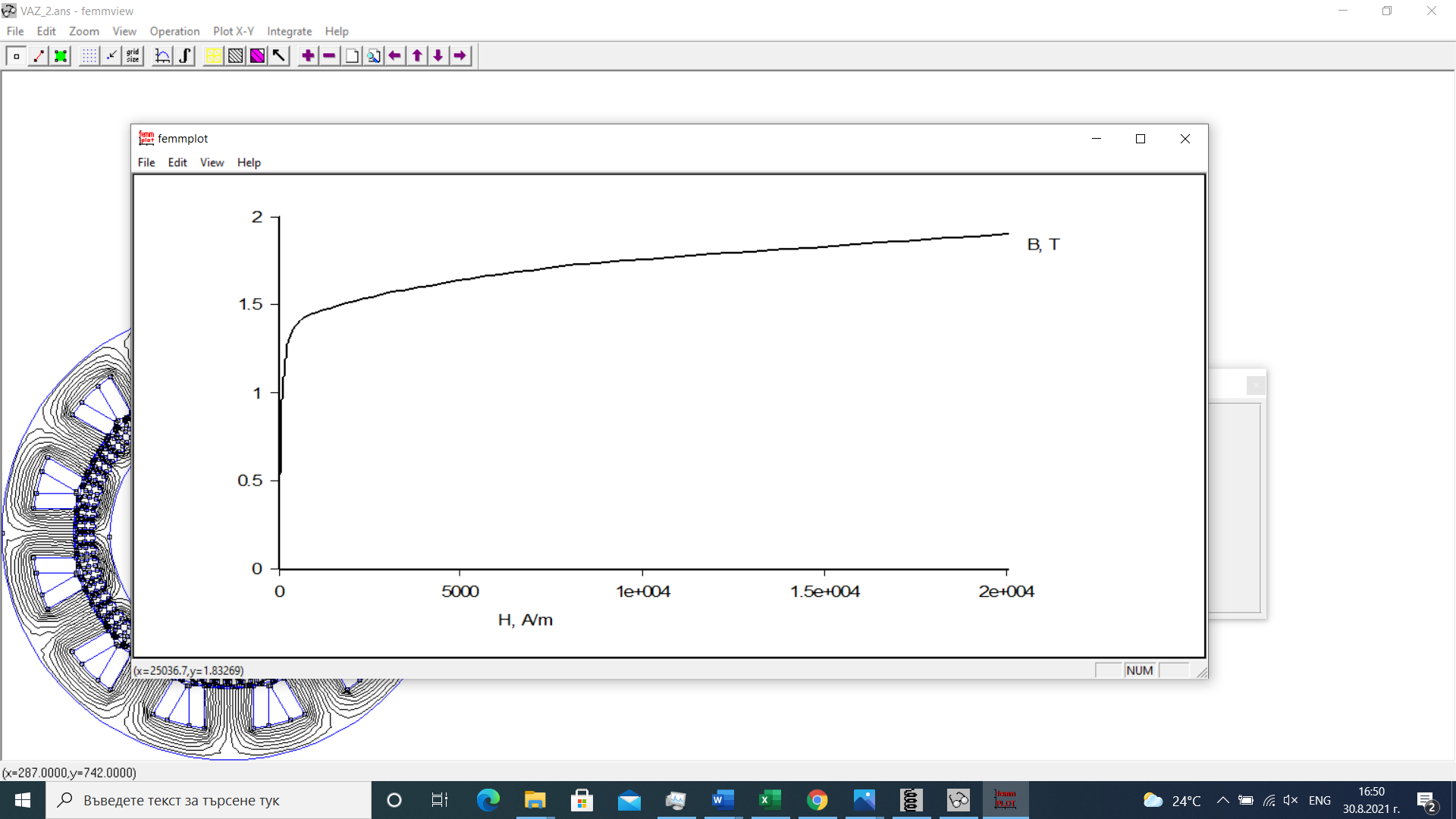Click the integral toolbar icon

coord(184,55)
